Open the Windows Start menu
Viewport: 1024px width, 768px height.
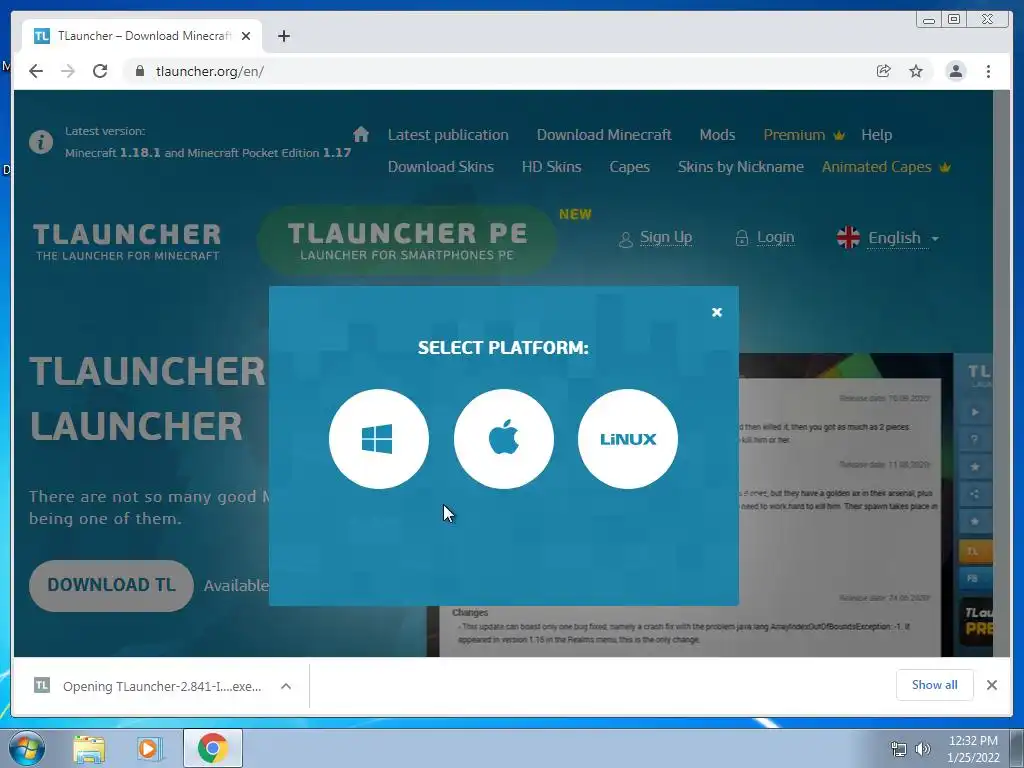(x=26, y=748)
